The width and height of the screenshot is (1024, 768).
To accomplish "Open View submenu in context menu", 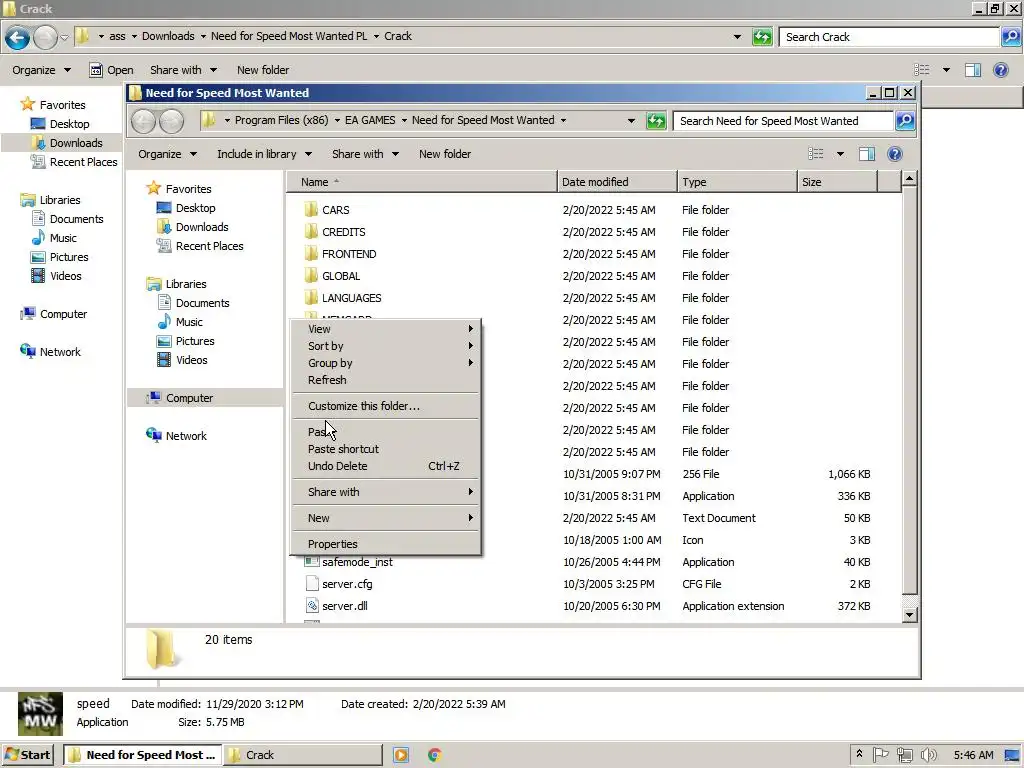I will click(386, 328).
